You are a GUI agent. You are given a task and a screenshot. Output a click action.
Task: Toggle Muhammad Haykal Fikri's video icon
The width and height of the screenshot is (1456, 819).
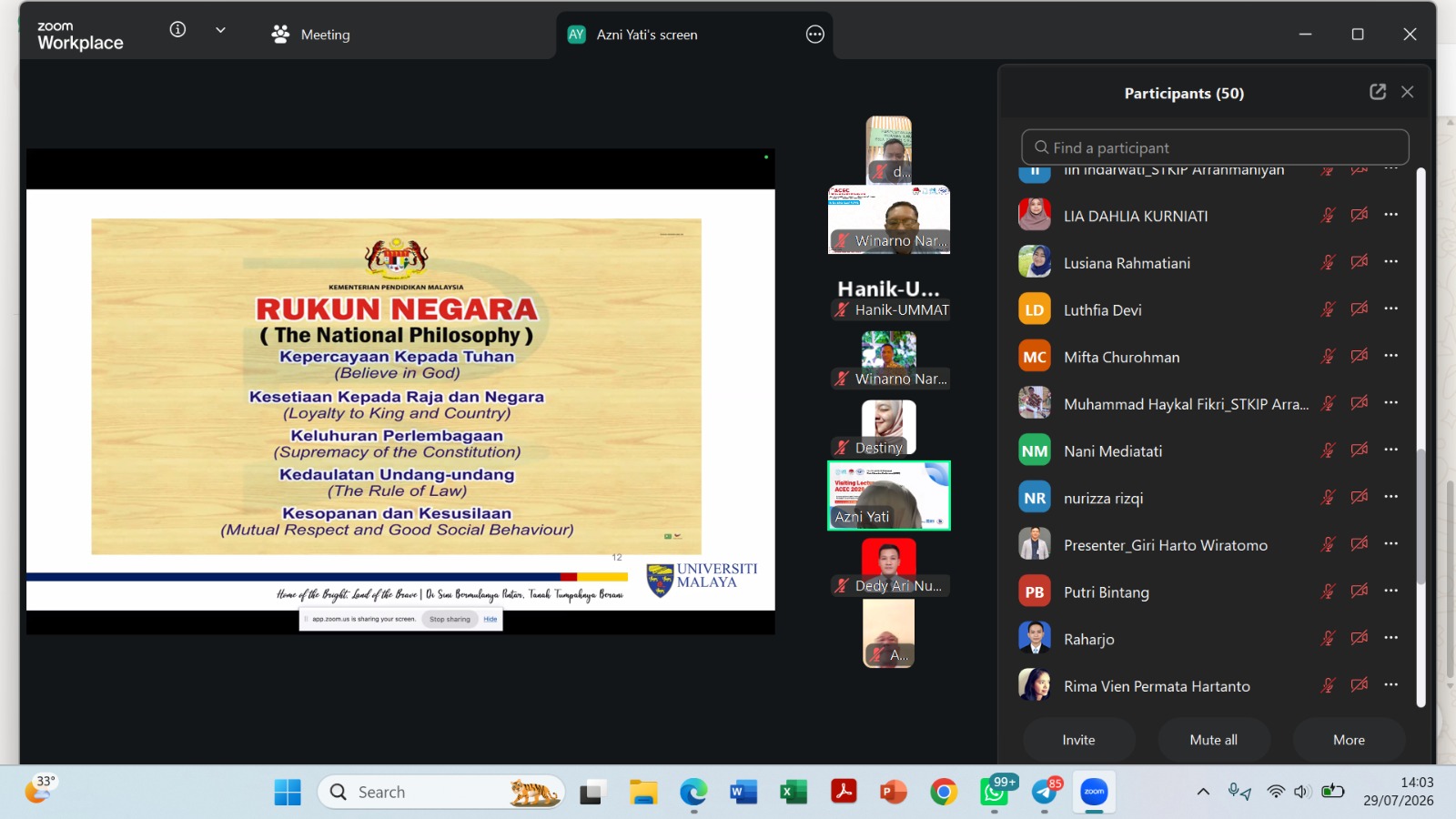pos(1360,403)
